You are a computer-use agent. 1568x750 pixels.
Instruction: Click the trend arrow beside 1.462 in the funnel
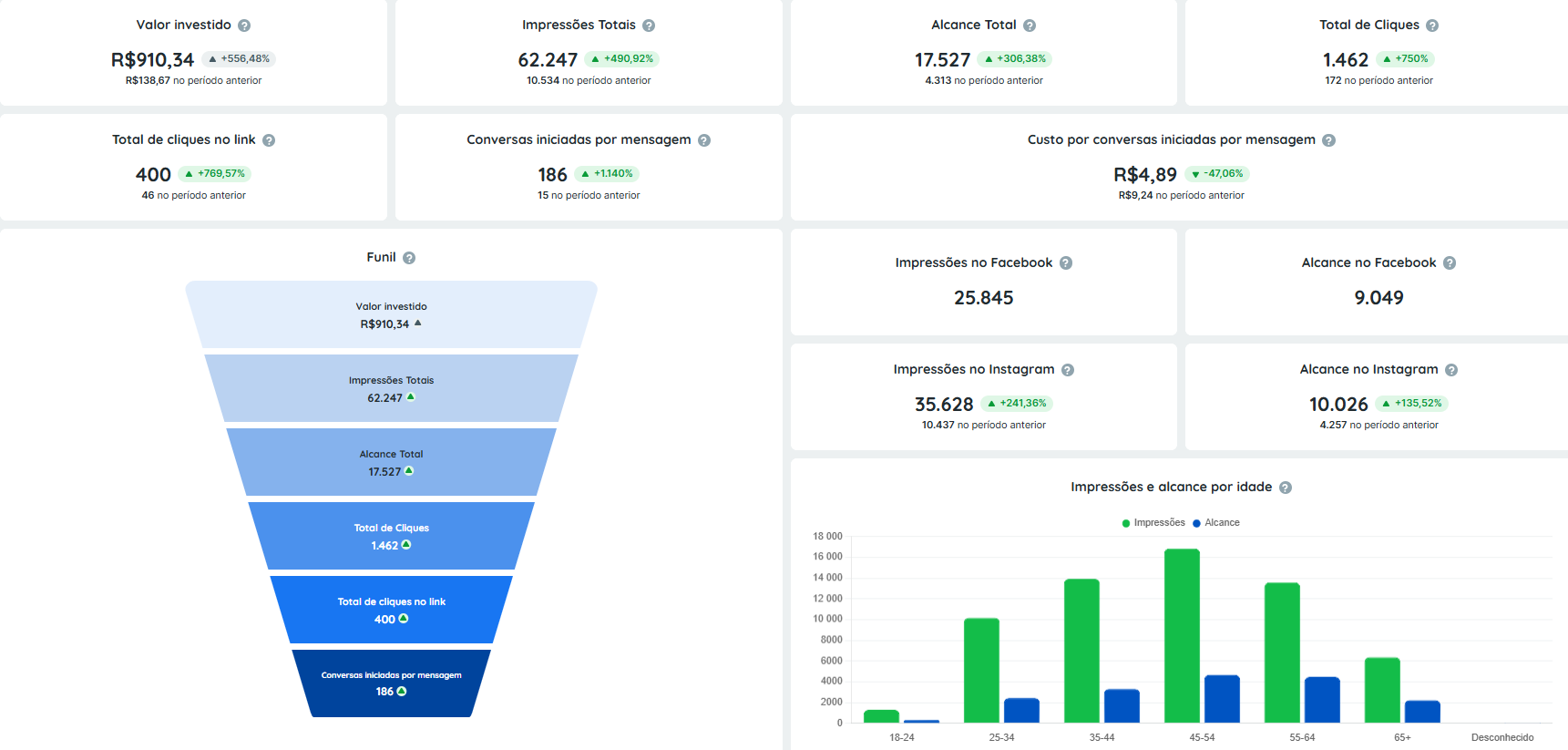point(406,544)
